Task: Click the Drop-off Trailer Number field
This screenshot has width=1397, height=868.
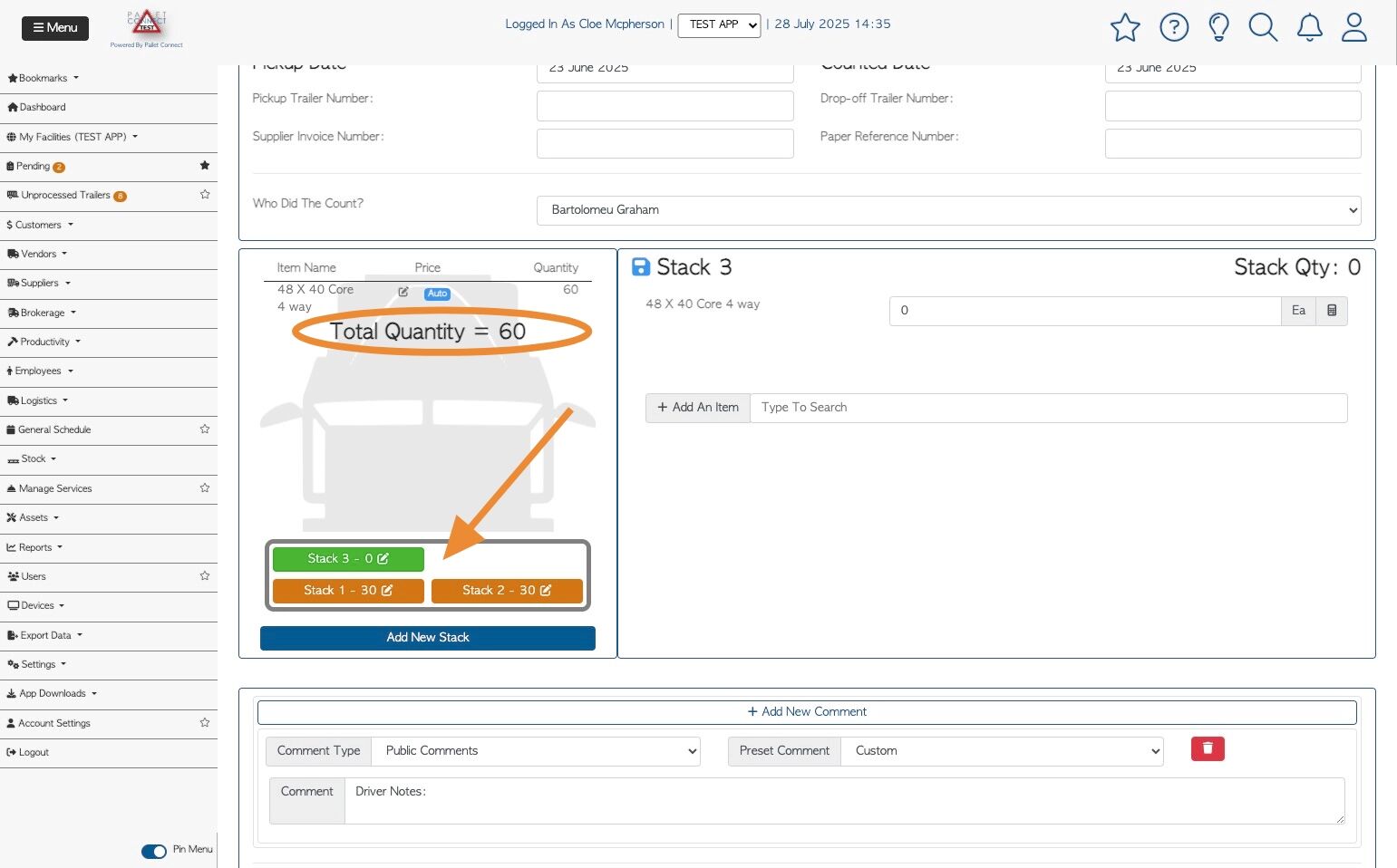Action: point(1233,106)
